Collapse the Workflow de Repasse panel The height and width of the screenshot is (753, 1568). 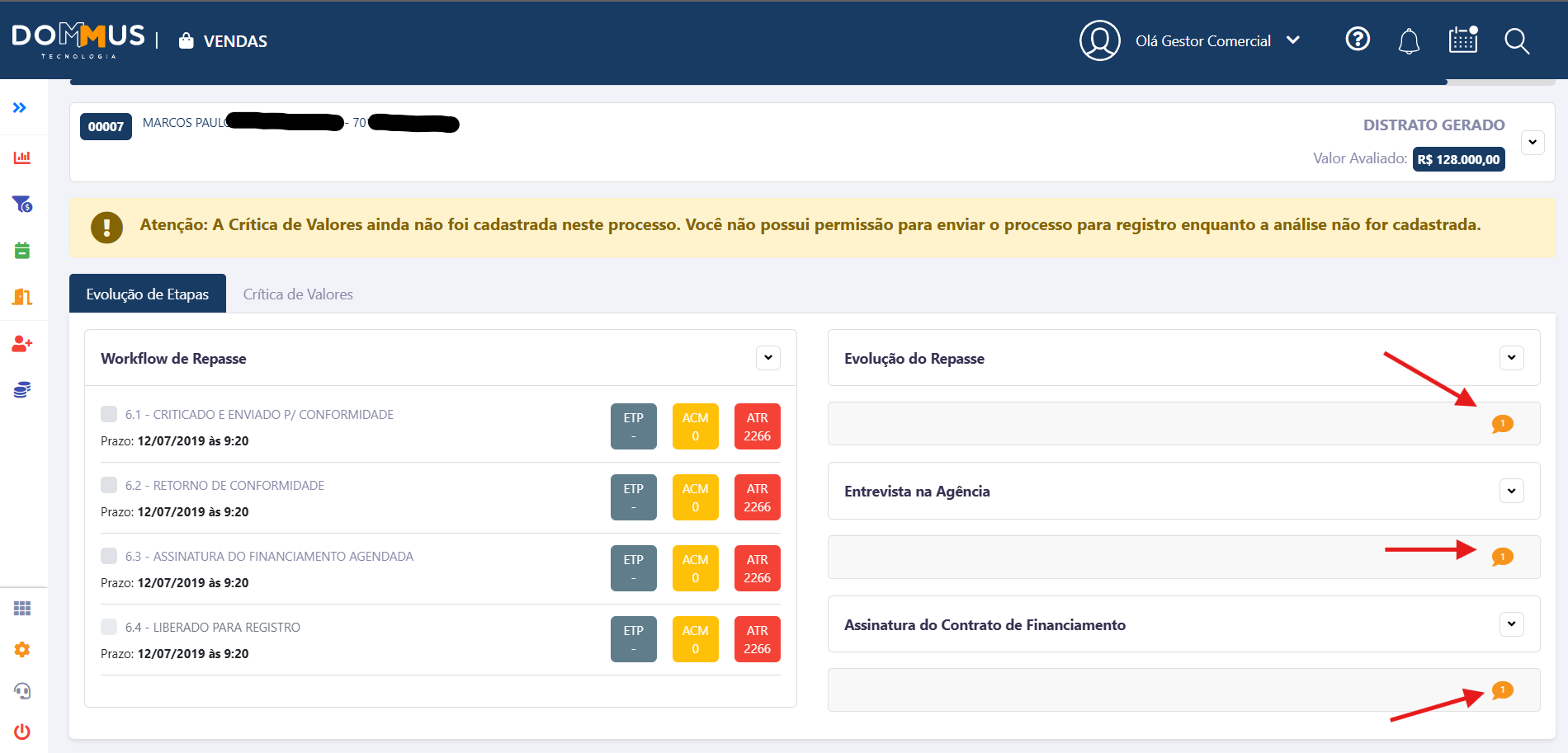click(x=767, y=358)
